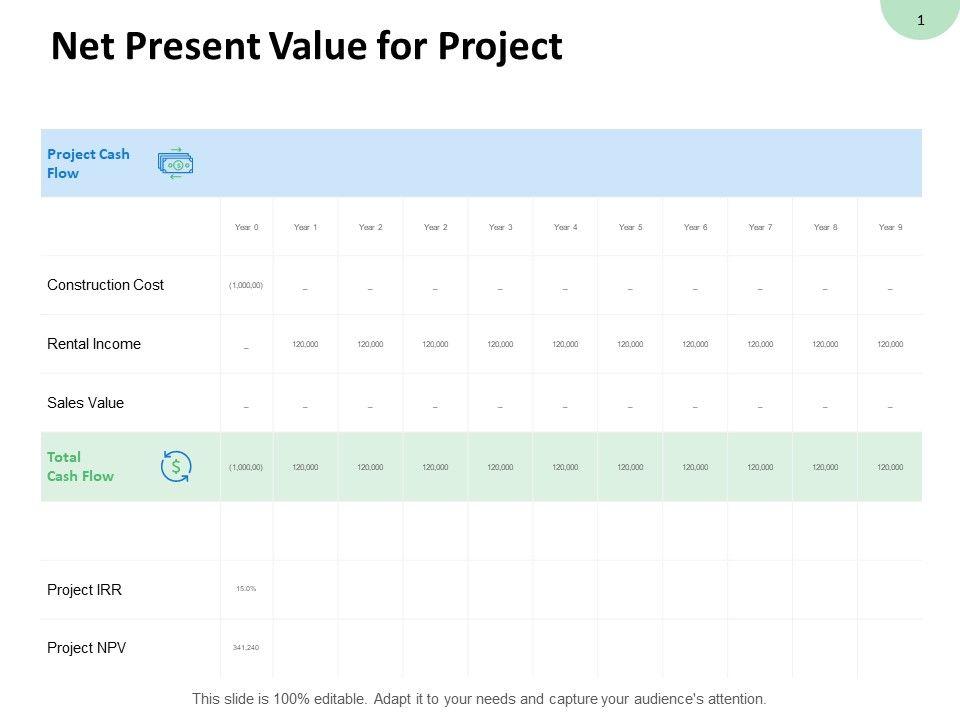Click the editable slide footer note
The width and height of the screenshot is (960, 720).
point(479,699)
